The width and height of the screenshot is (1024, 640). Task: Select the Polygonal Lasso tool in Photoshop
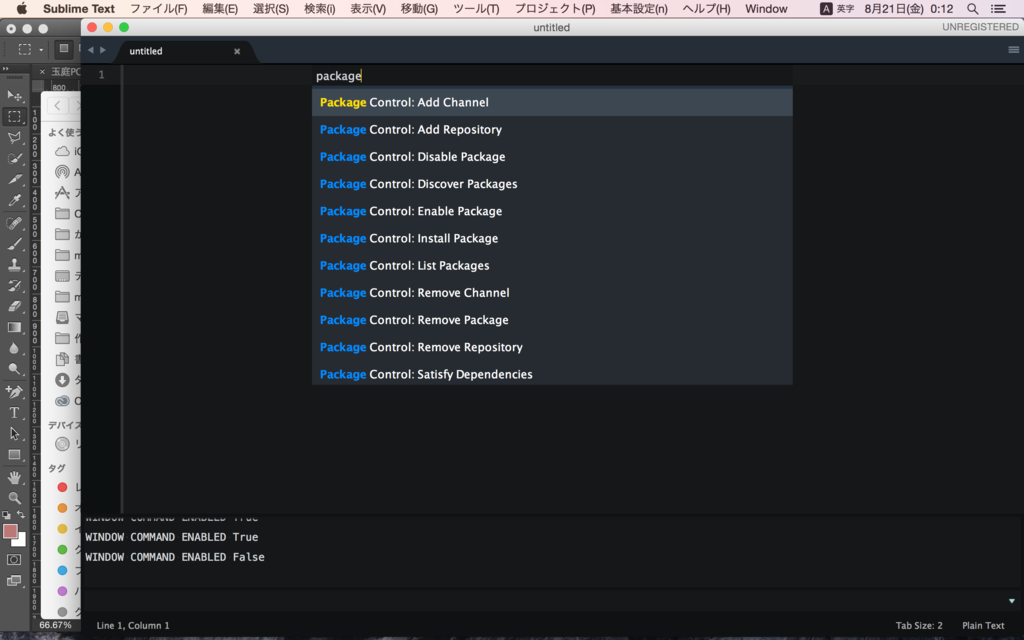point(14,138)
